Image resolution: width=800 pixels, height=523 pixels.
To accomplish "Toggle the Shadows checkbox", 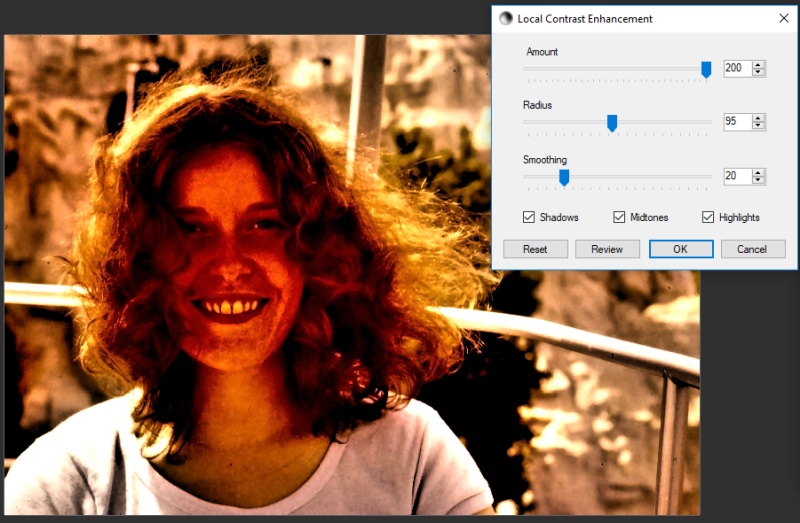I will (529, 217).
